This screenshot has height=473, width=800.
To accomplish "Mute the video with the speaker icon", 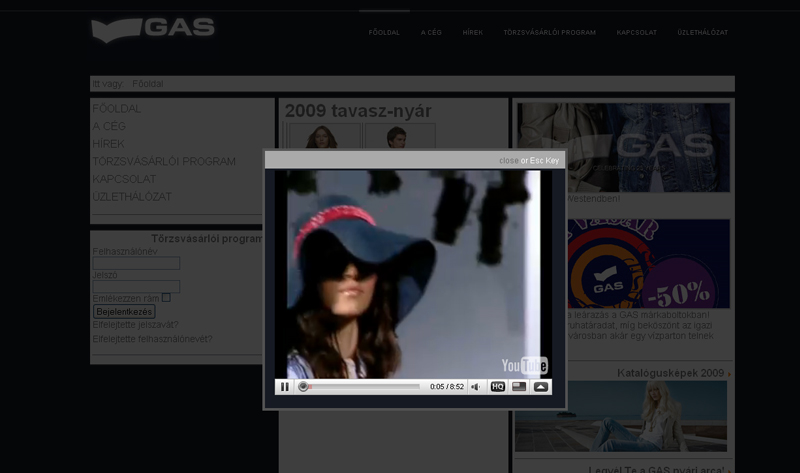I will 476,387.
